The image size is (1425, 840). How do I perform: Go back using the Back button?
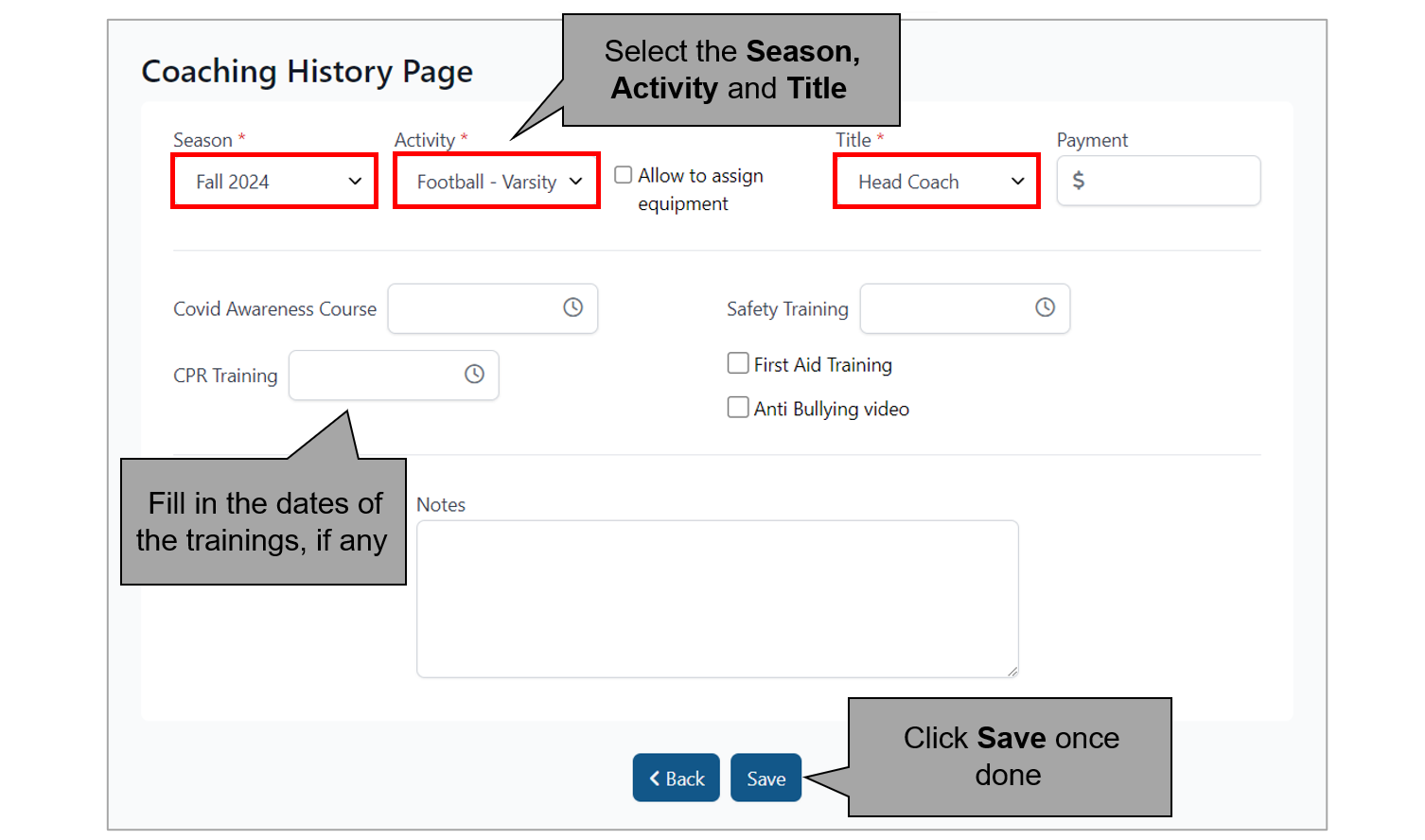coord(676,778)
